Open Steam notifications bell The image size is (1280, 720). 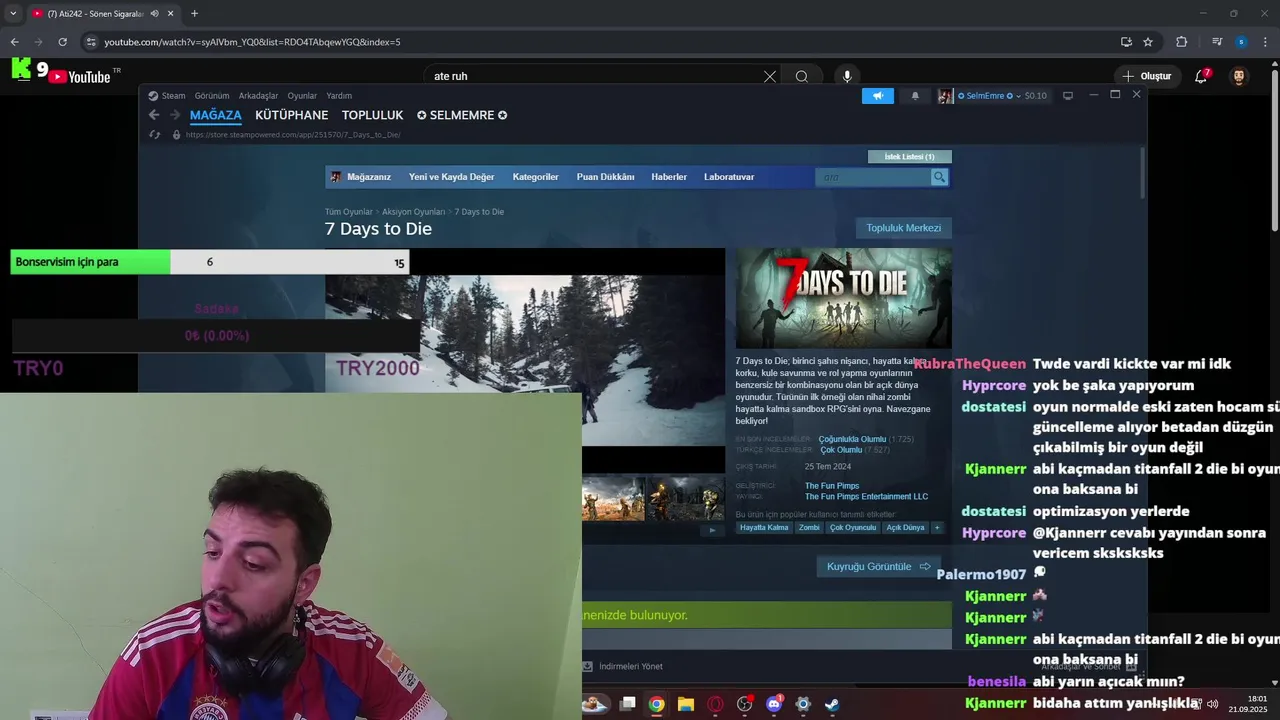tap(915, 96)
